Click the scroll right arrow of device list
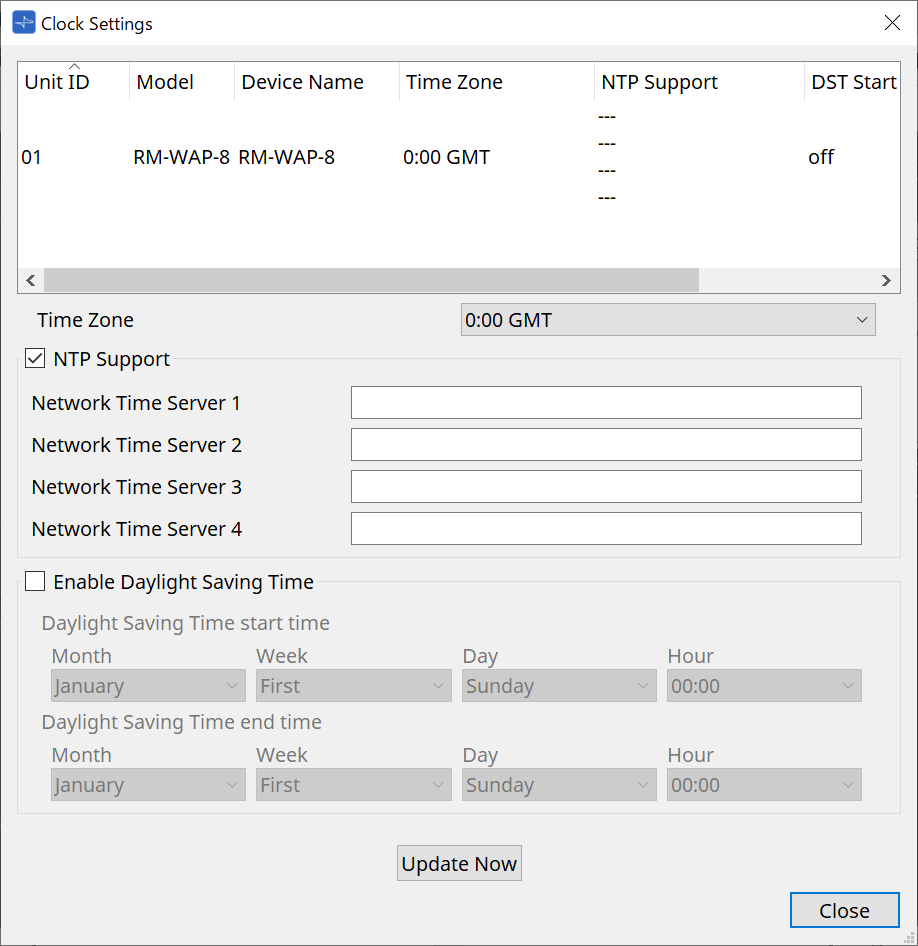Image resolution: width=918 pixels, height=946 pixels. point(885,281)
